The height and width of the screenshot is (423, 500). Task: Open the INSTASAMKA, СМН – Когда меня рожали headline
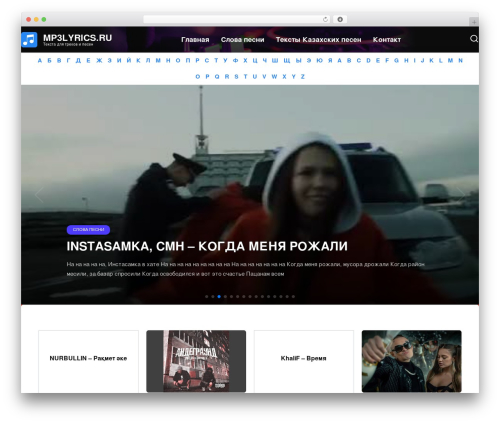(207, 246)
